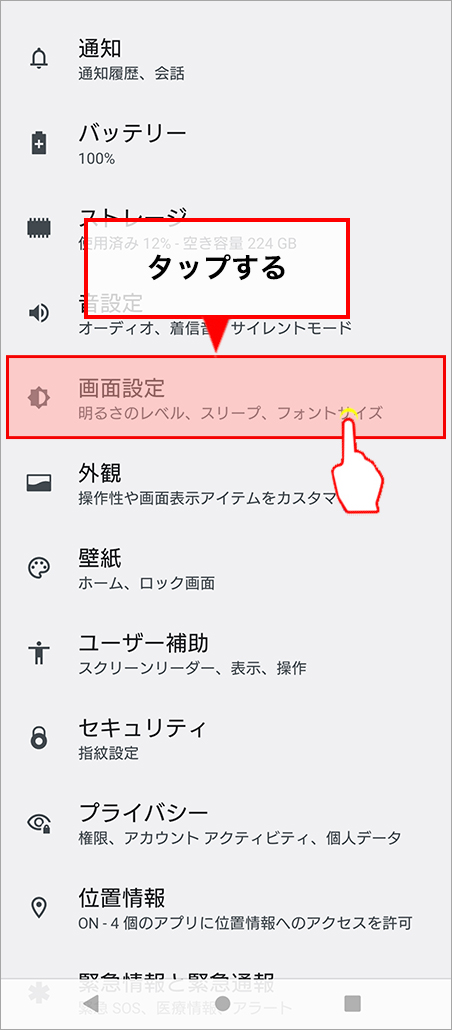Viewport: 452px width, 1030px height.
Task: Tap the display brightness icon
Action: (x=39, y=398)
